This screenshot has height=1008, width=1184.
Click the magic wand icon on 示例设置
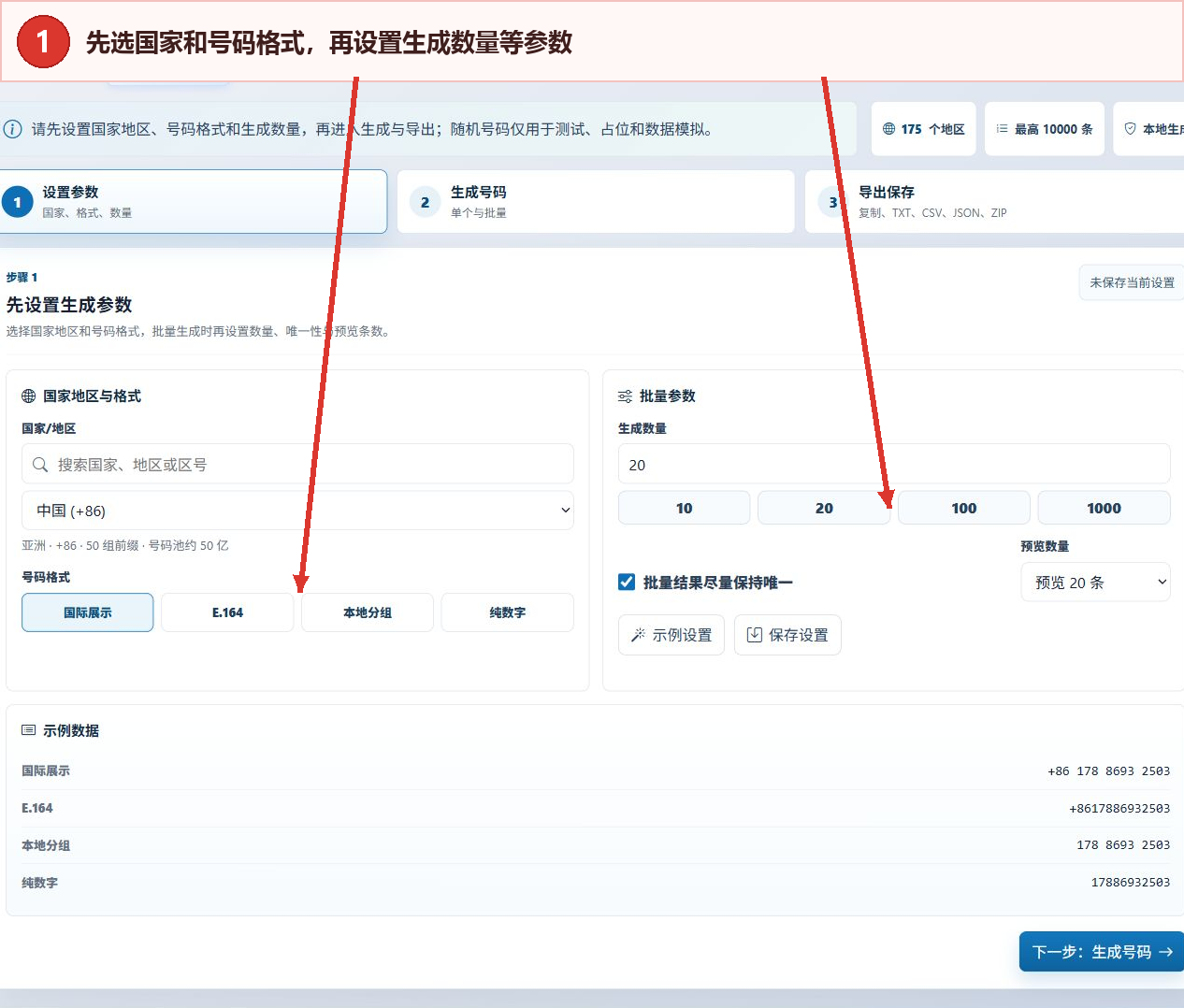[638, 635]
